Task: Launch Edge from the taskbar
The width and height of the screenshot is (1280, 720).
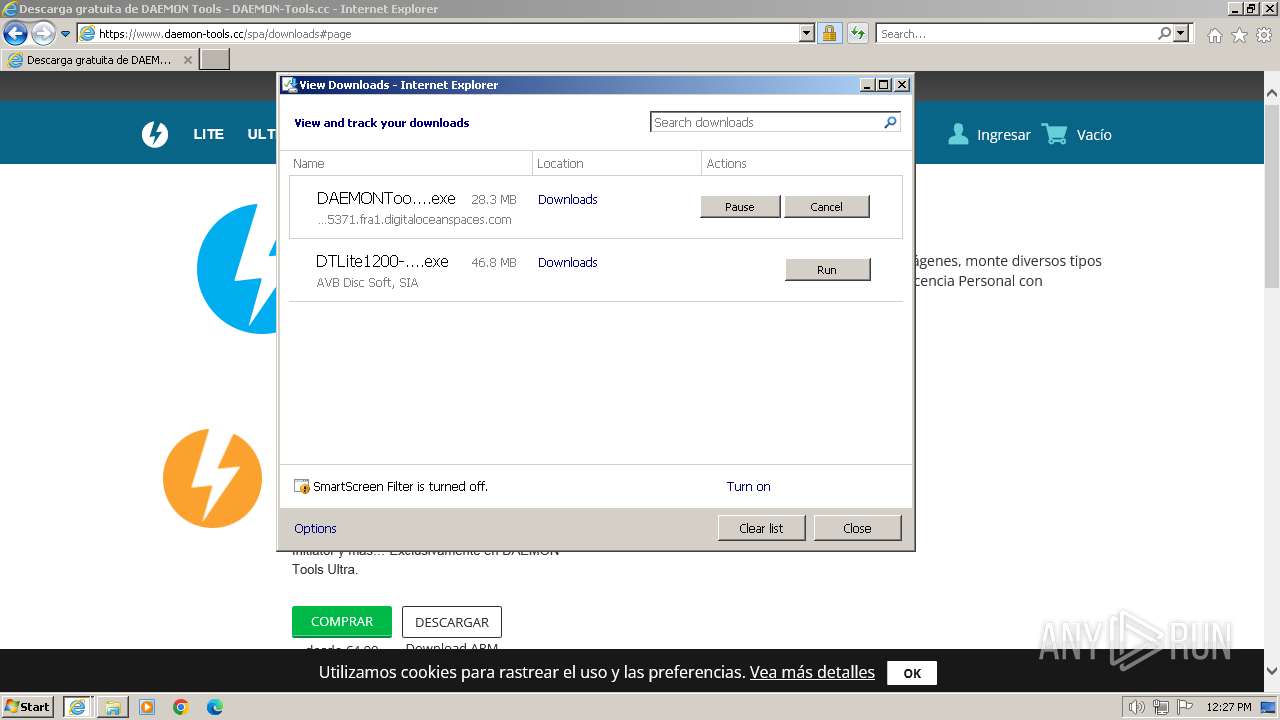Action: click(x=214, y=707)
